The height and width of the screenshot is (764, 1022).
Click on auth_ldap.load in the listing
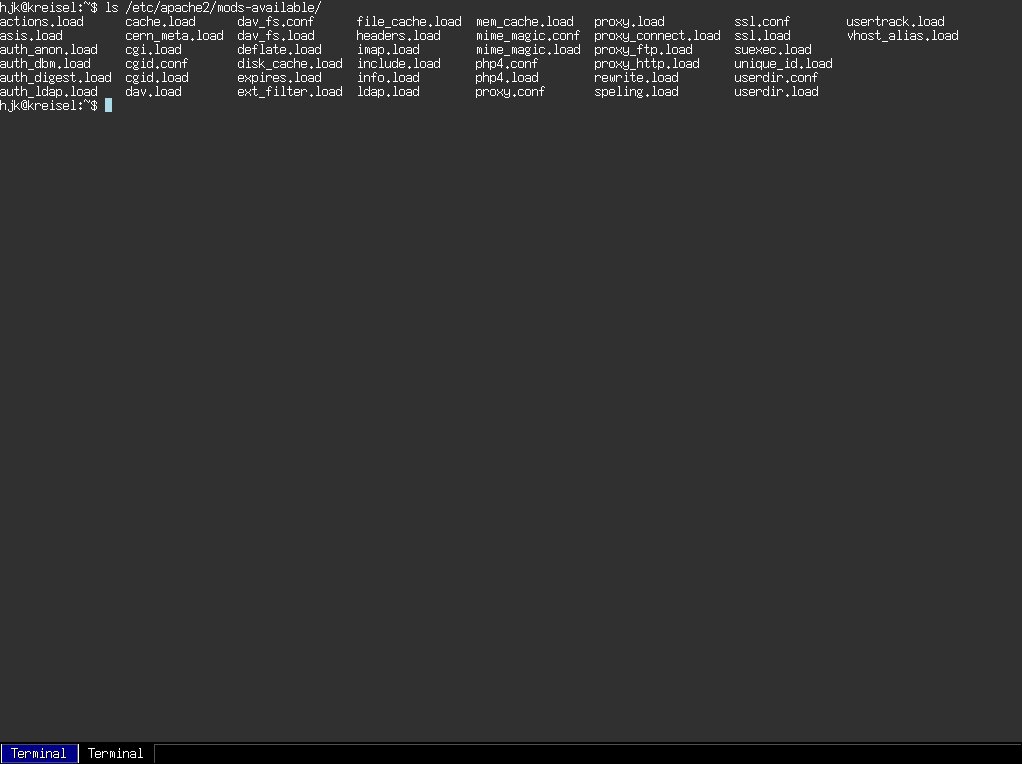point(49,91)
